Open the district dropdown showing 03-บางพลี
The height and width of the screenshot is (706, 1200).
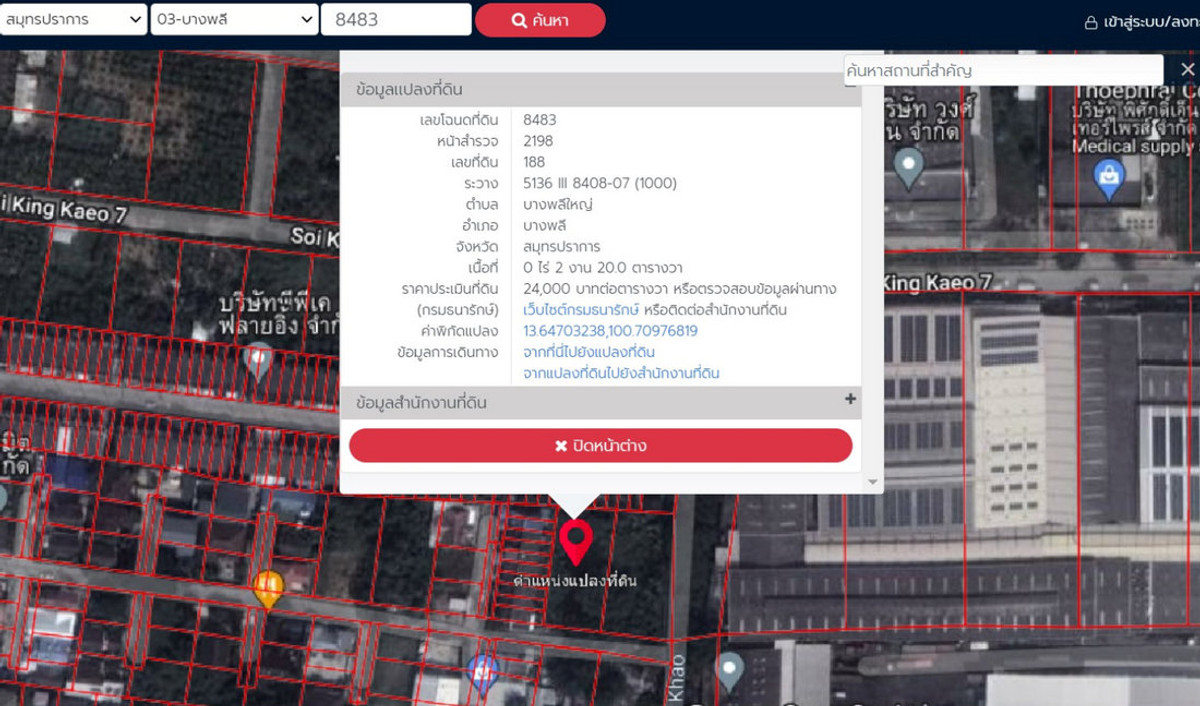(x=233, y=20)
